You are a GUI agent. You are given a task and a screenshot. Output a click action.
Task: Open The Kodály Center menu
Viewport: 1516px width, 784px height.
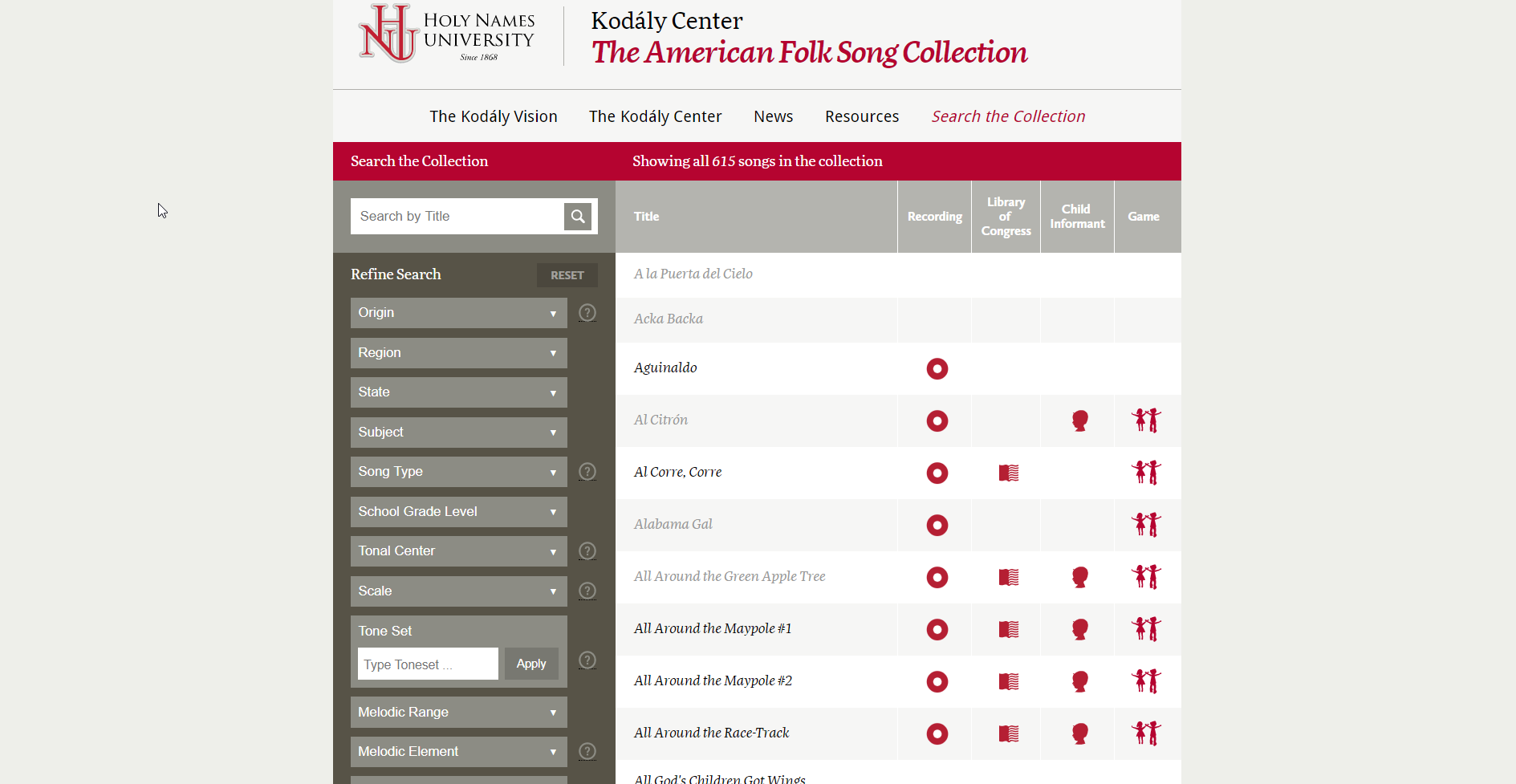656,116
